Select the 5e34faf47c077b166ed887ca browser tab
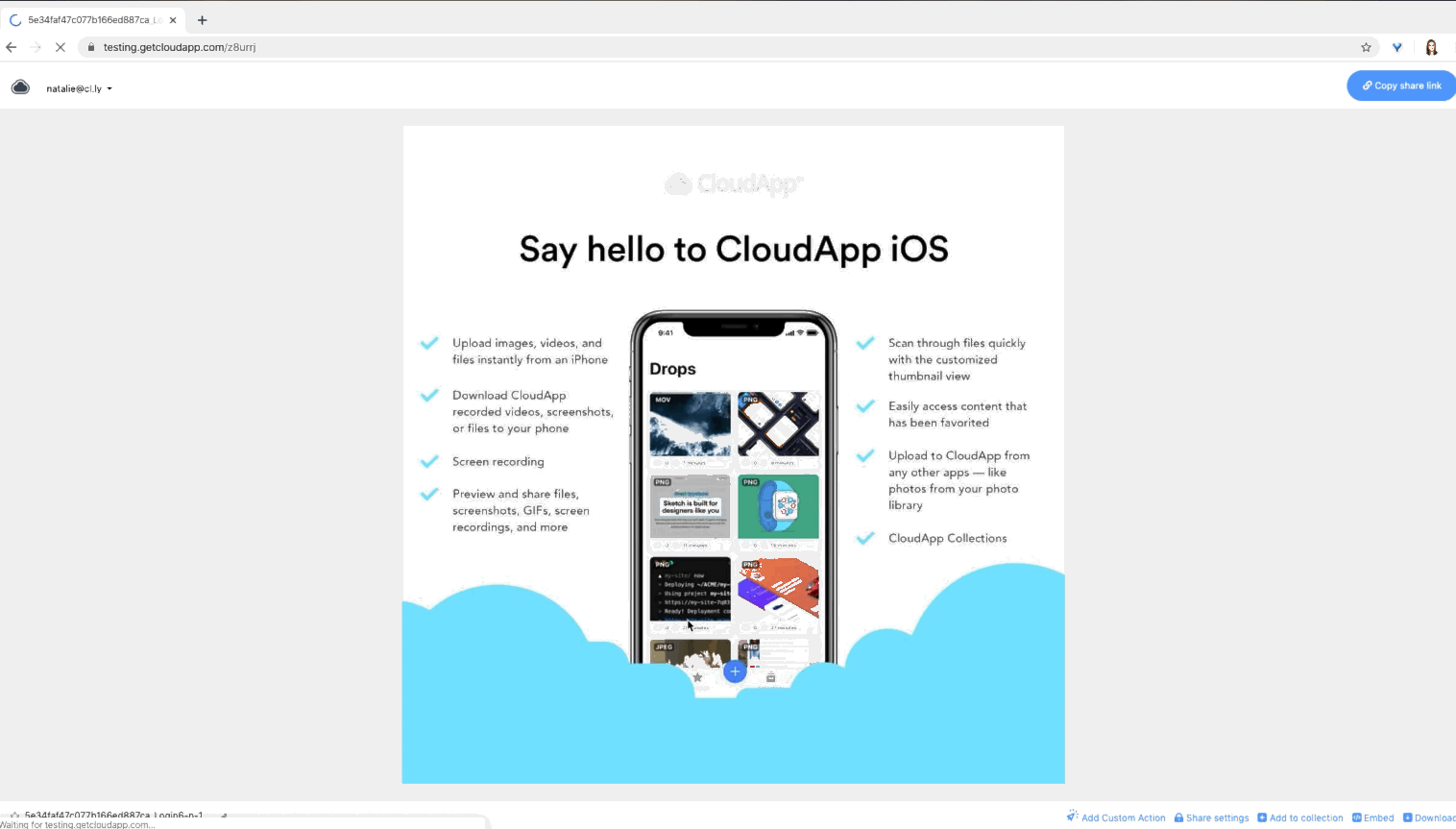Viewport: 1456px width, 829px height. [x=93, y=20]
